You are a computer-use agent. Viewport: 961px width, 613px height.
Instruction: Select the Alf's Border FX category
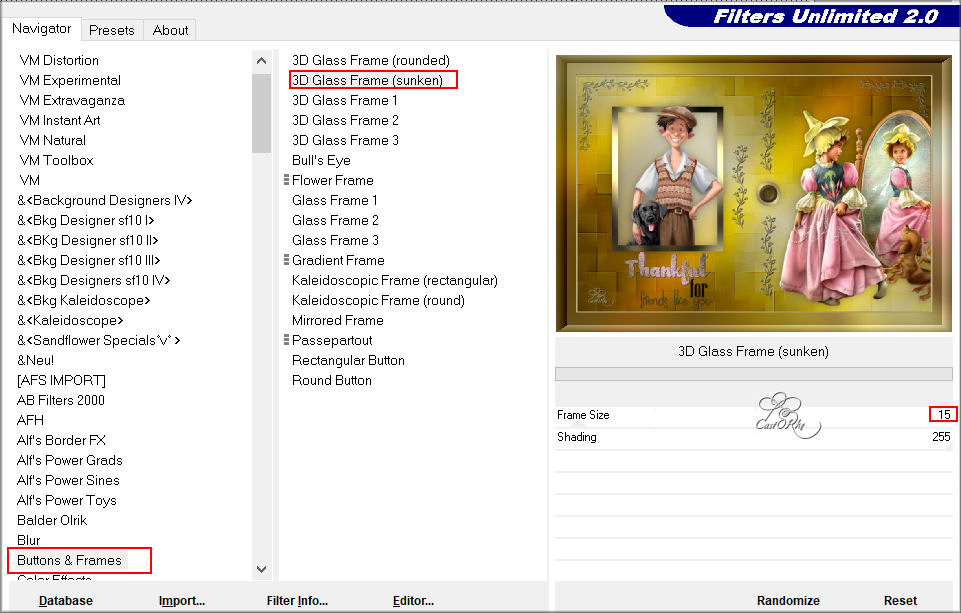tap(61, 440)
